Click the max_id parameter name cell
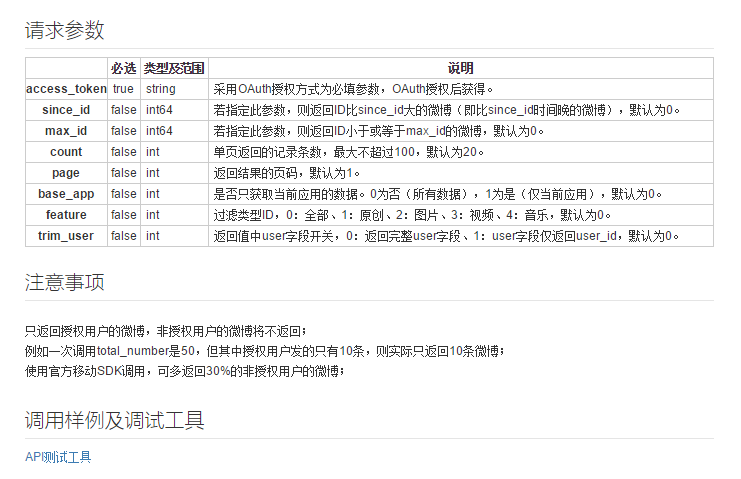Image resolution: width=741 pixels, height=479 pixels. pyautogui.click(x=66, y=131)
